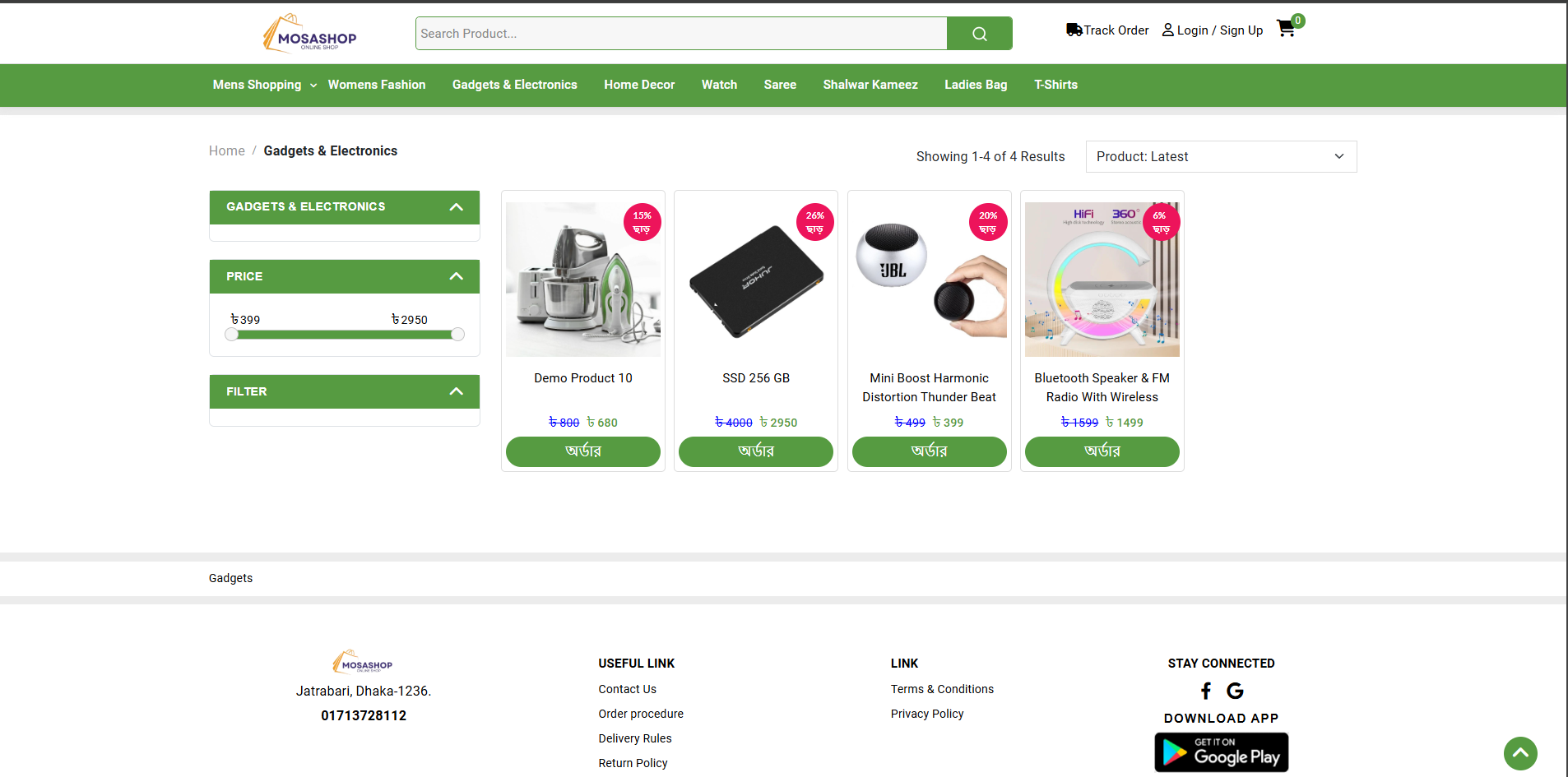Click the MosaShop header logo
The image size is (1568, 777).
tap(310, 34)
